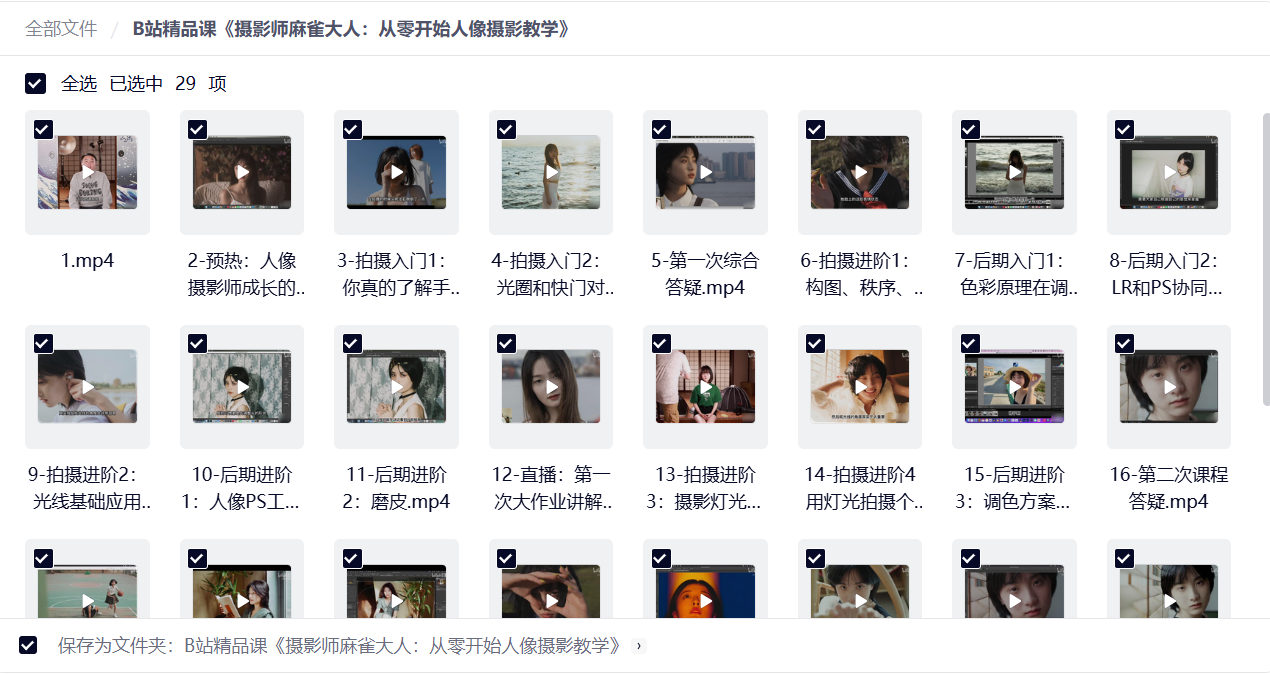Open B站精品课 folder breadcrumb title
This screenshot has width=1270, height=674.
[352, 29]
